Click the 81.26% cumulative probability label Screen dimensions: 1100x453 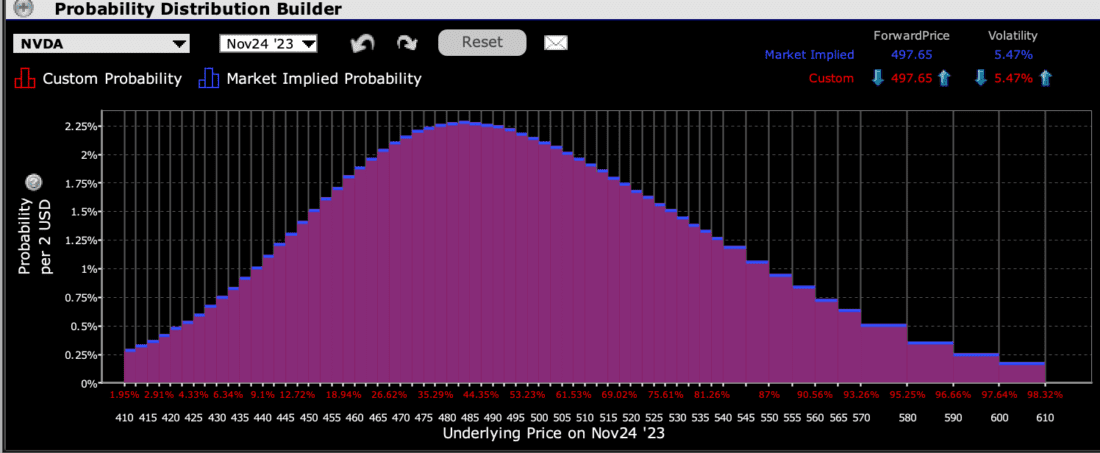pos(711,395)
